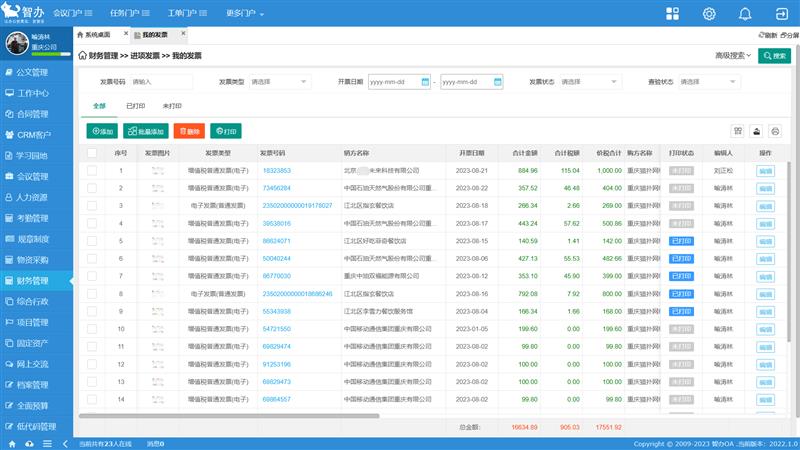Switch to the 已打印 tab
Viewport: 800px width, 450px height.
click(x=135, y=105)
